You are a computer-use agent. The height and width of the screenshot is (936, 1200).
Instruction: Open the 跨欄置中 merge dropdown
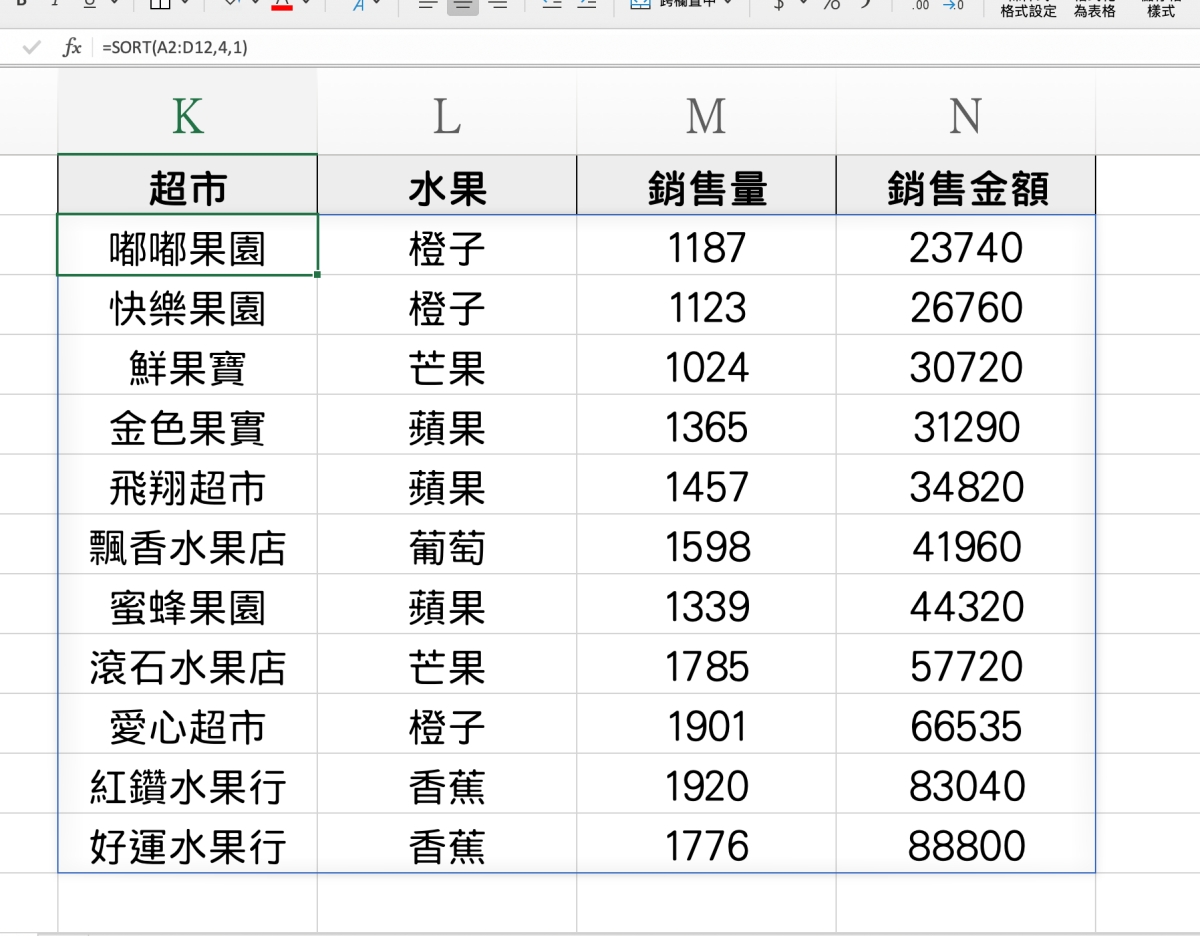tap(726, 4)
